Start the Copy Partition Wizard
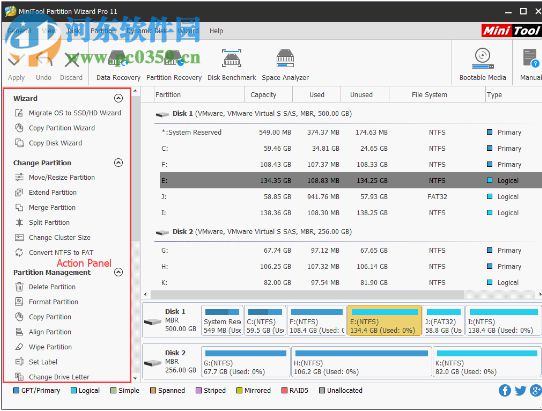Viewport: 542px width, 411px height. tap(62, 128)
